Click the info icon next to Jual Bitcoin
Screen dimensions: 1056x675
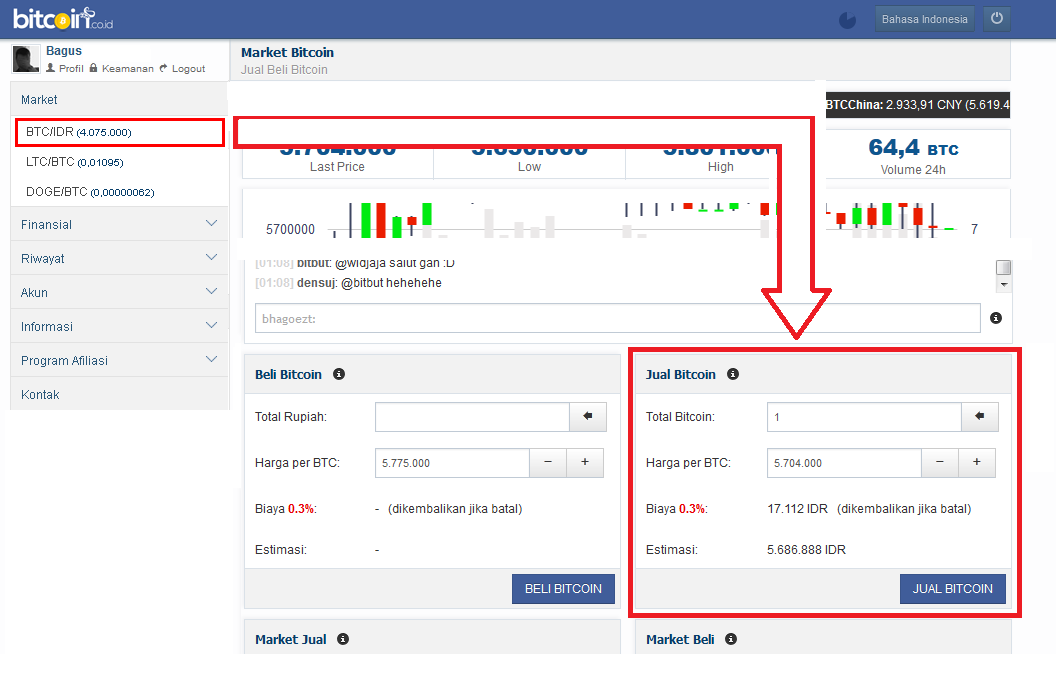pos(733,374)
